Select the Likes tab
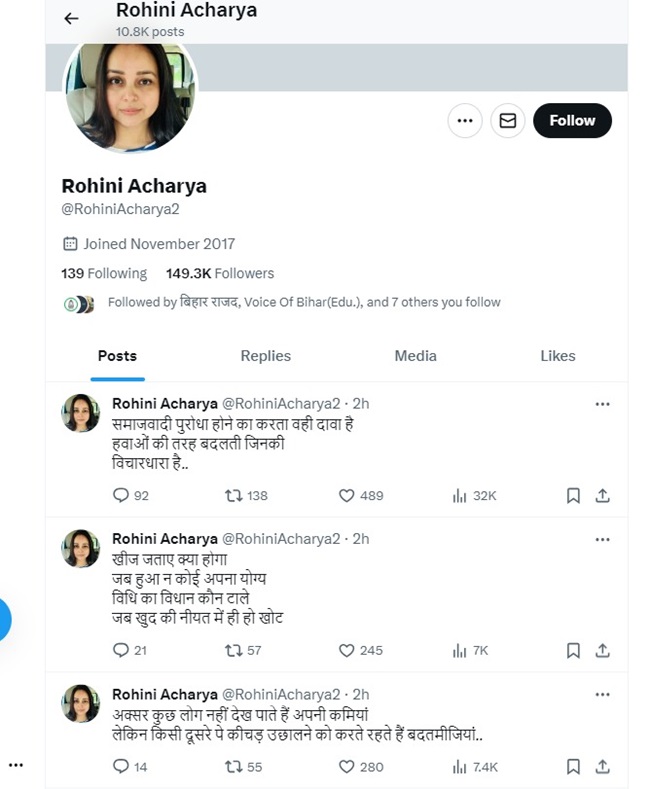 (x=557, y=356)
